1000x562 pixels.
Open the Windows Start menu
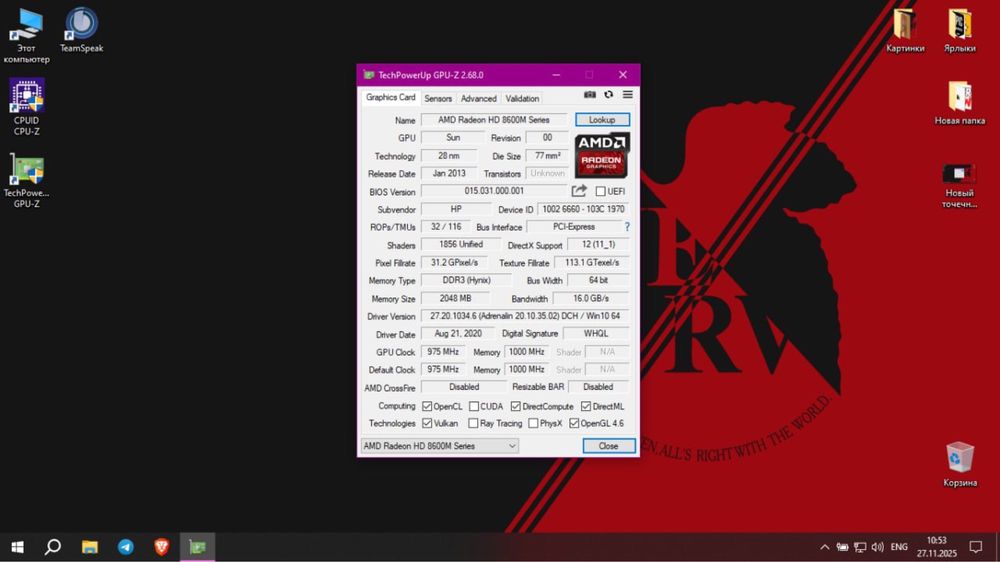pos(18,547)
